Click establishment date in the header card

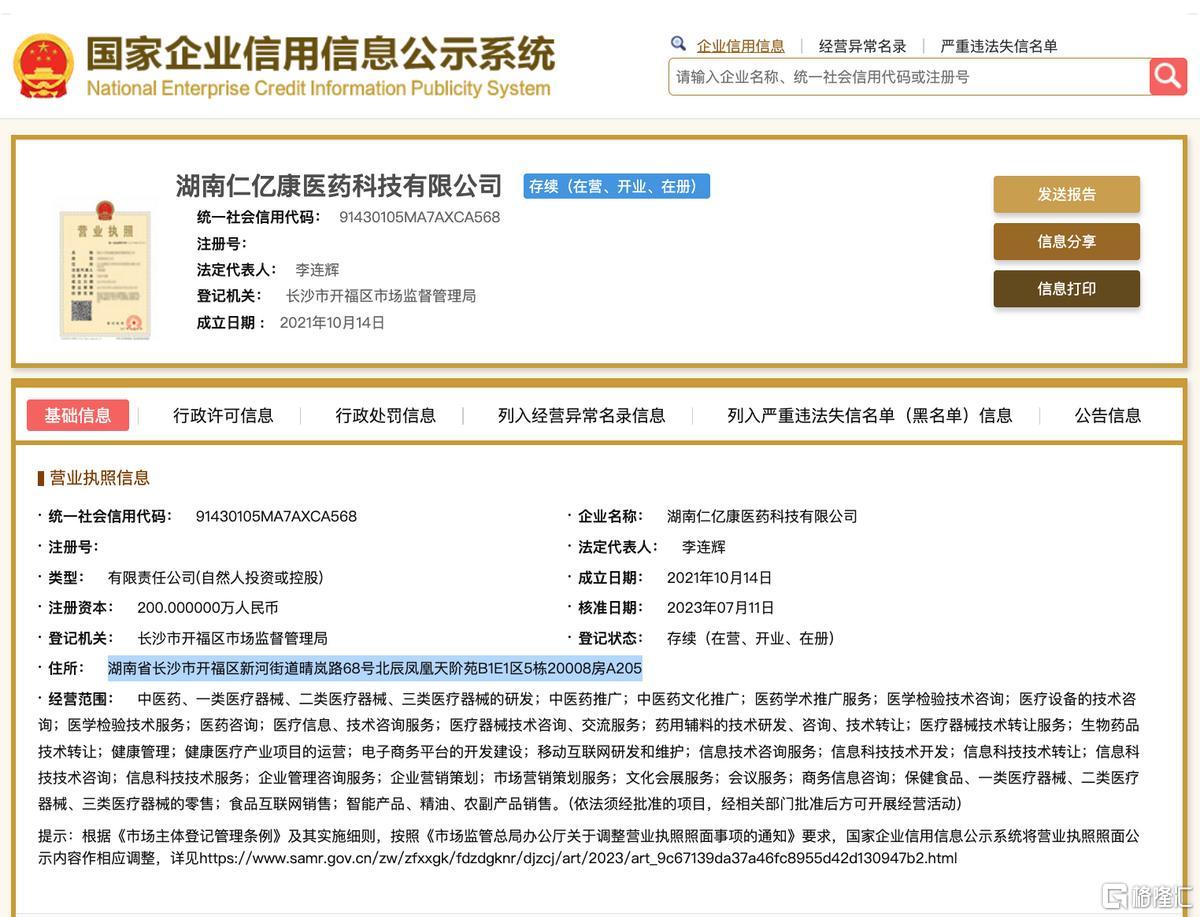[x=332, y=322]
